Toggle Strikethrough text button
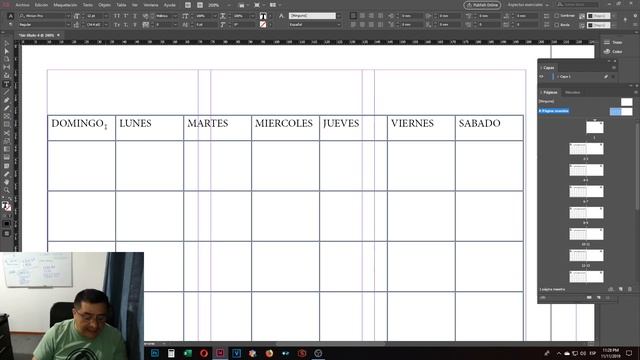The height and width of the screenshot is (360, 640). point(135,25)
